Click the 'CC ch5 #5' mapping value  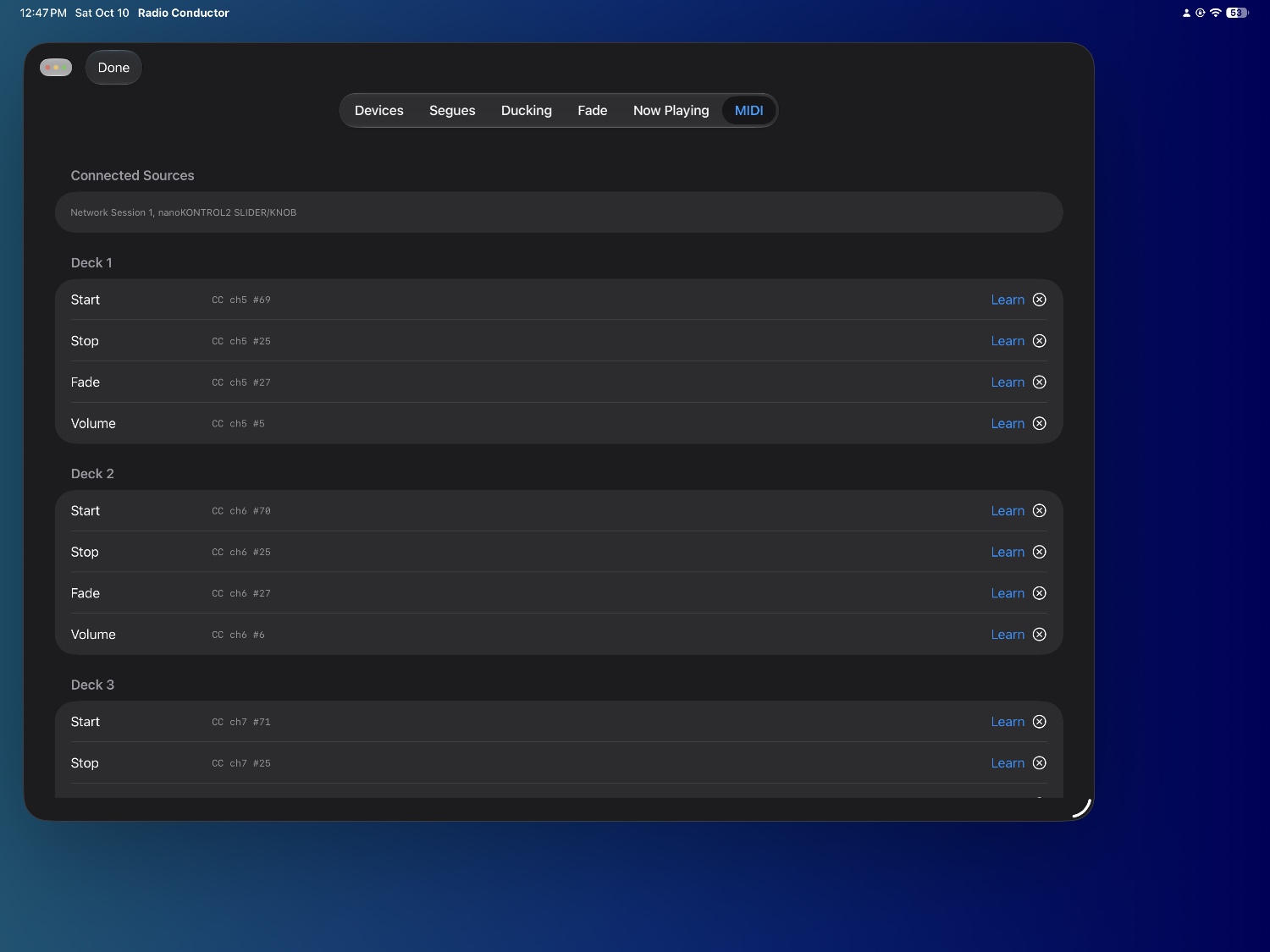click(238, 423)
